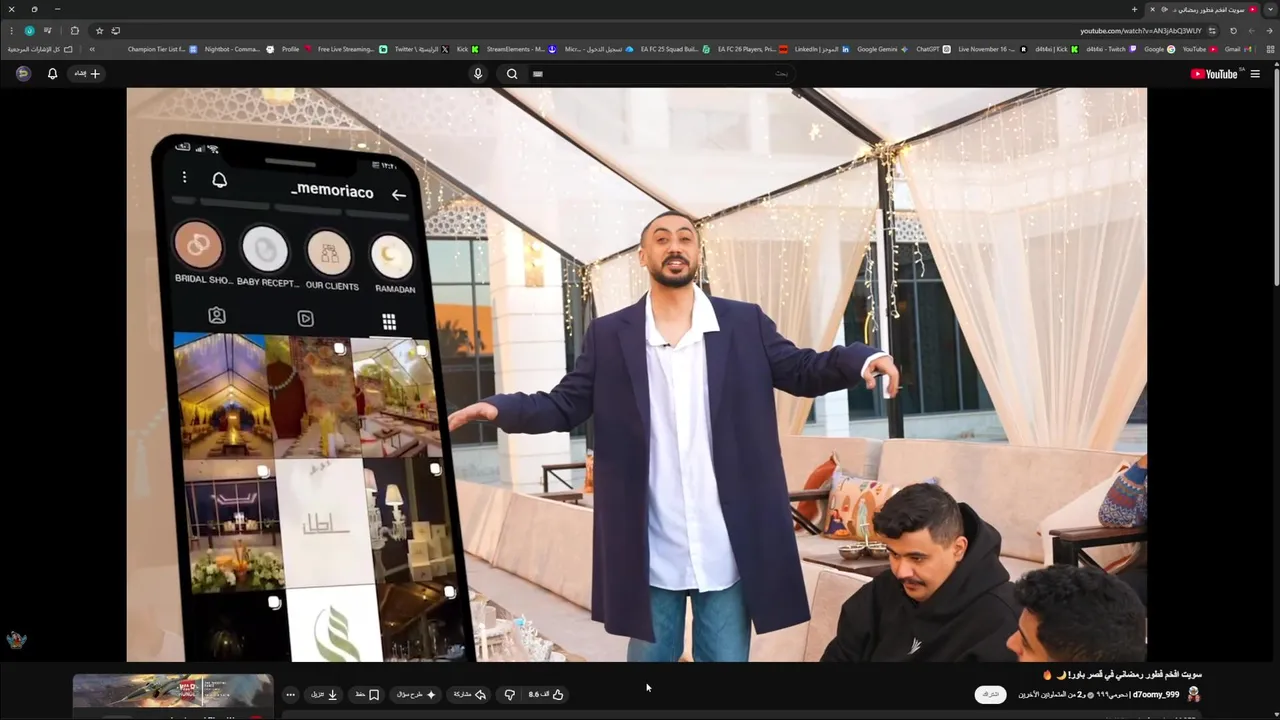Open All Bookmarks folder
The width and height of the screenshot is (1280, 720).
[x=40, y=49]
